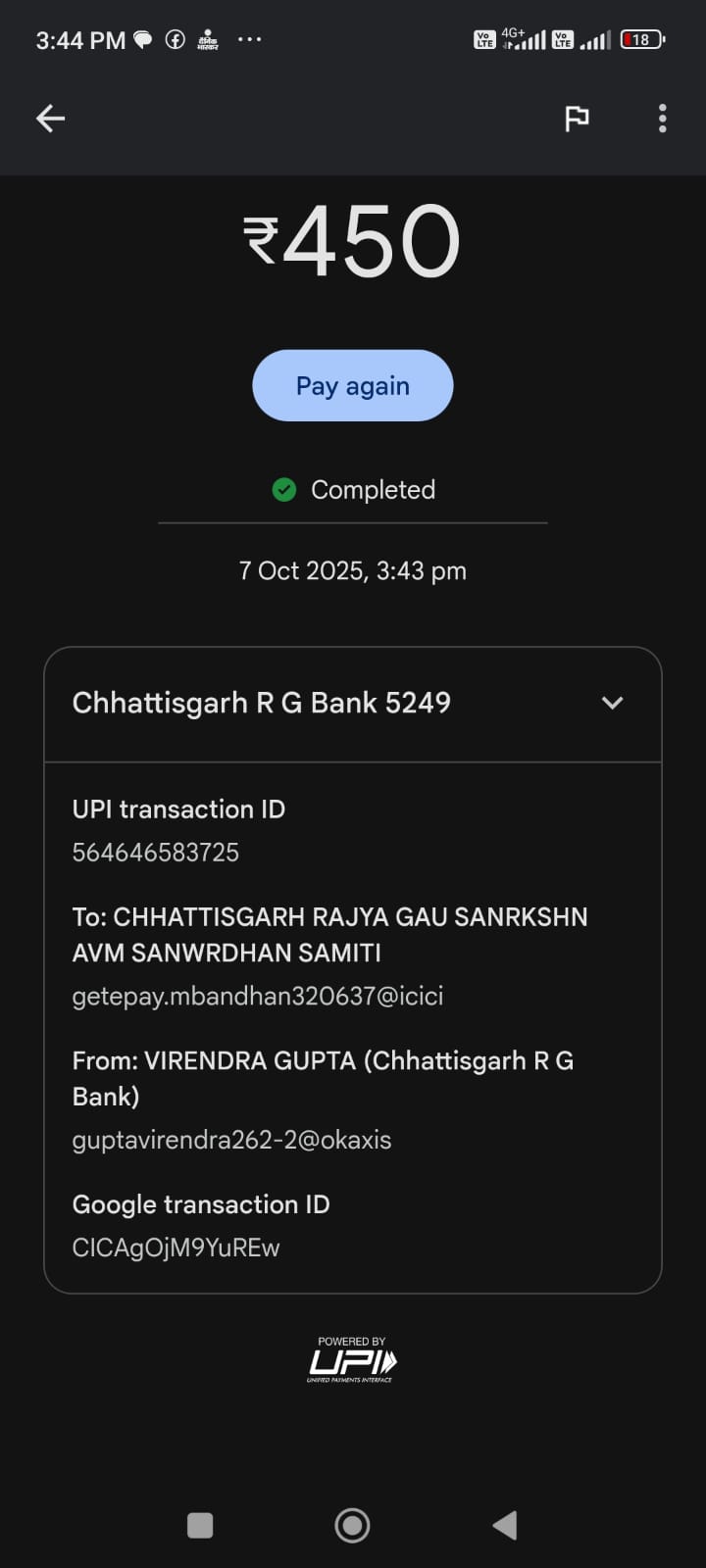706x1568 pixels.
Task: Tap the UPI transaction ID number
Action: click(x=156, y=853)
